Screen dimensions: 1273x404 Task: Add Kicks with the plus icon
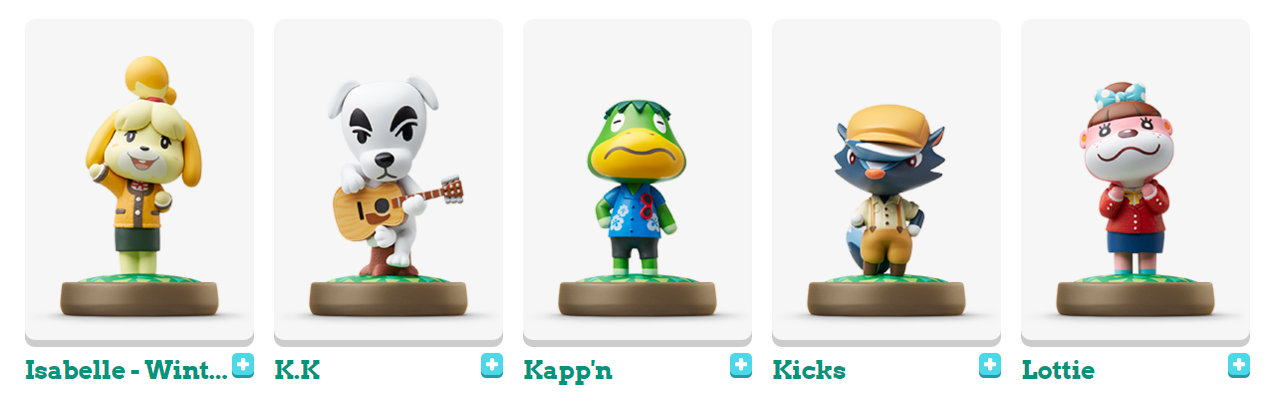tap(990, 366)
